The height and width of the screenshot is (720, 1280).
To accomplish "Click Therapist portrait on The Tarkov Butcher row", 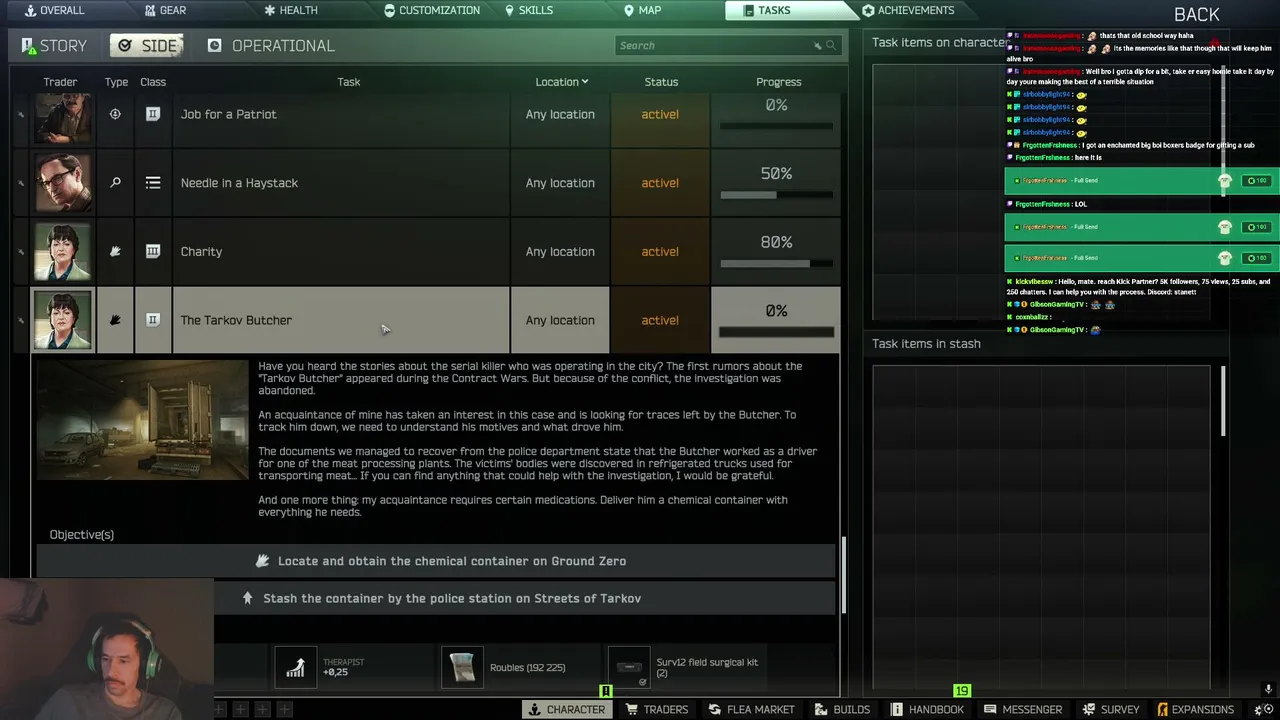I will point(63,321).
